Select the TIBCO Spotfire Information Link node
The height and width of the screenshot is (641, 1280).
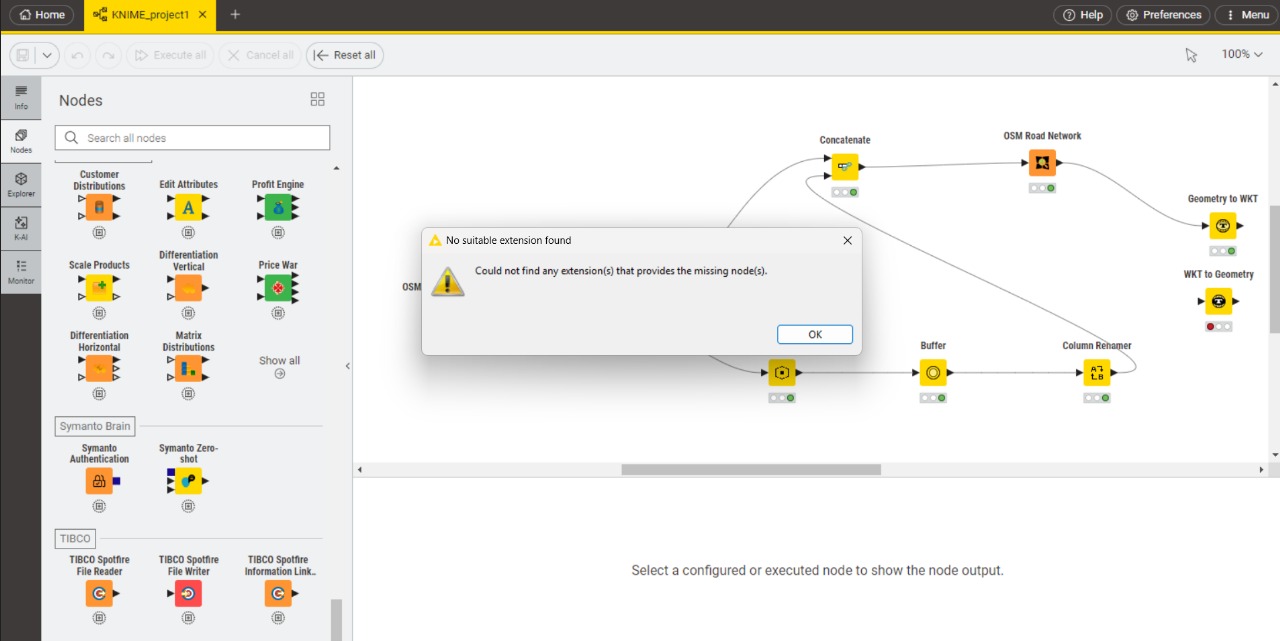click(x=278, y=594)
